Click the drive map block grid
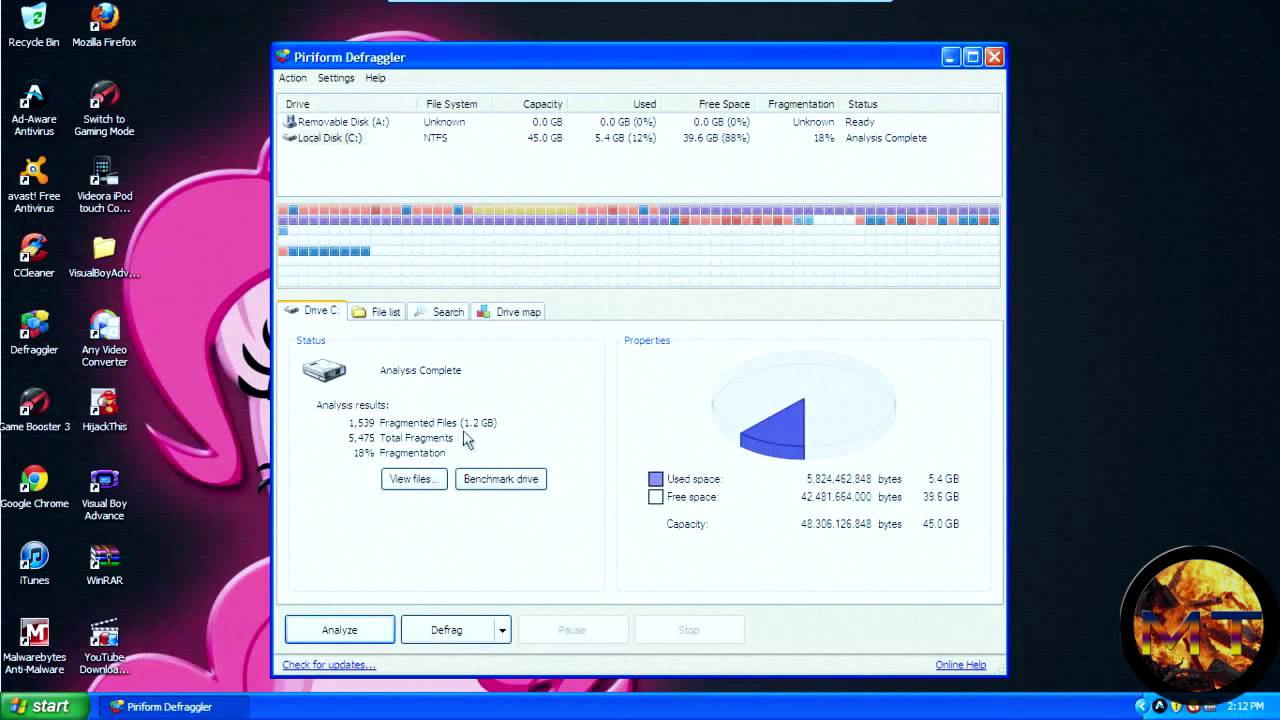The height and width of the screenshot is (720, 1280). [639, 246]
